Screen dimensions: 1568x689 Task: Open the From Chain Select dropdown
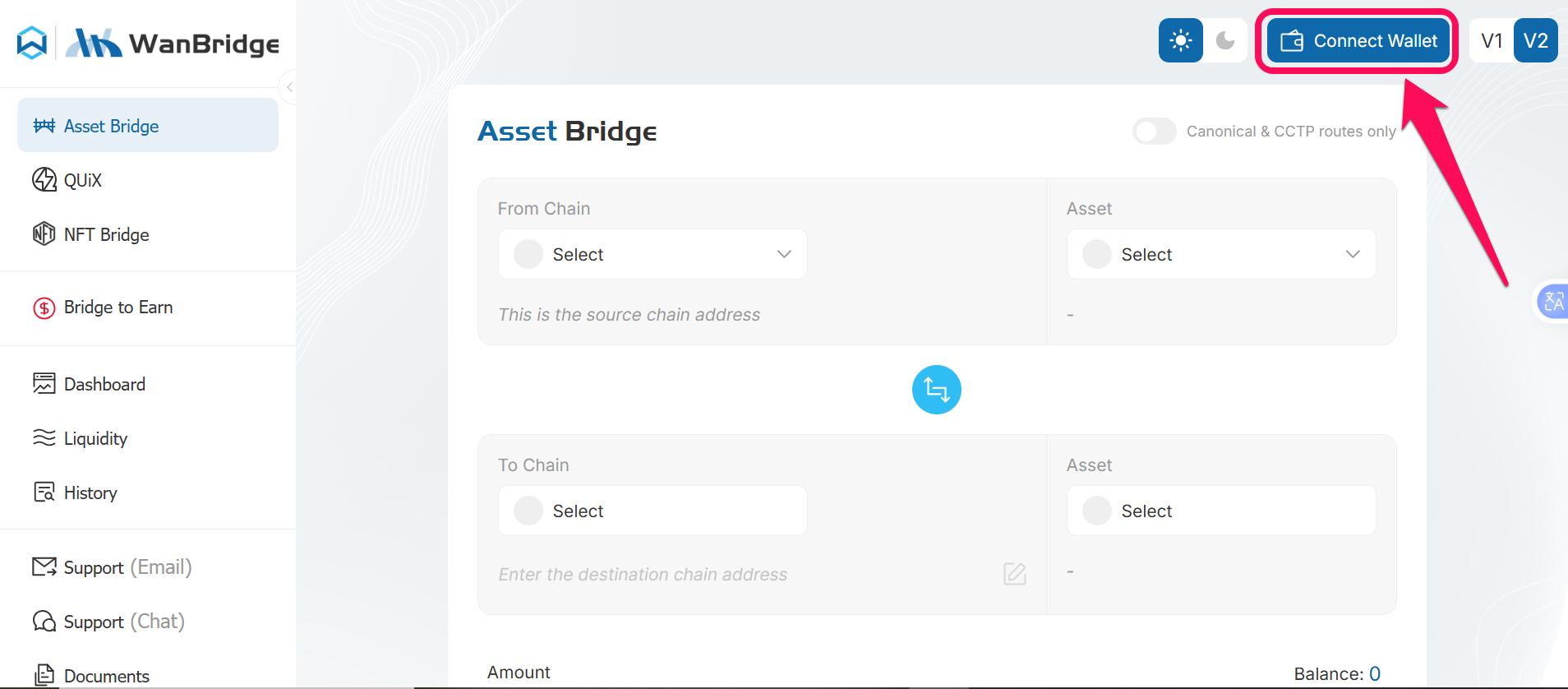652,254
